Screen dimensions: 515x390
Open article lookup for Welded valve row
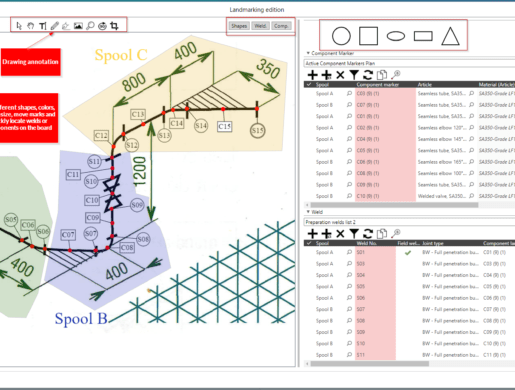click(471, 196)
